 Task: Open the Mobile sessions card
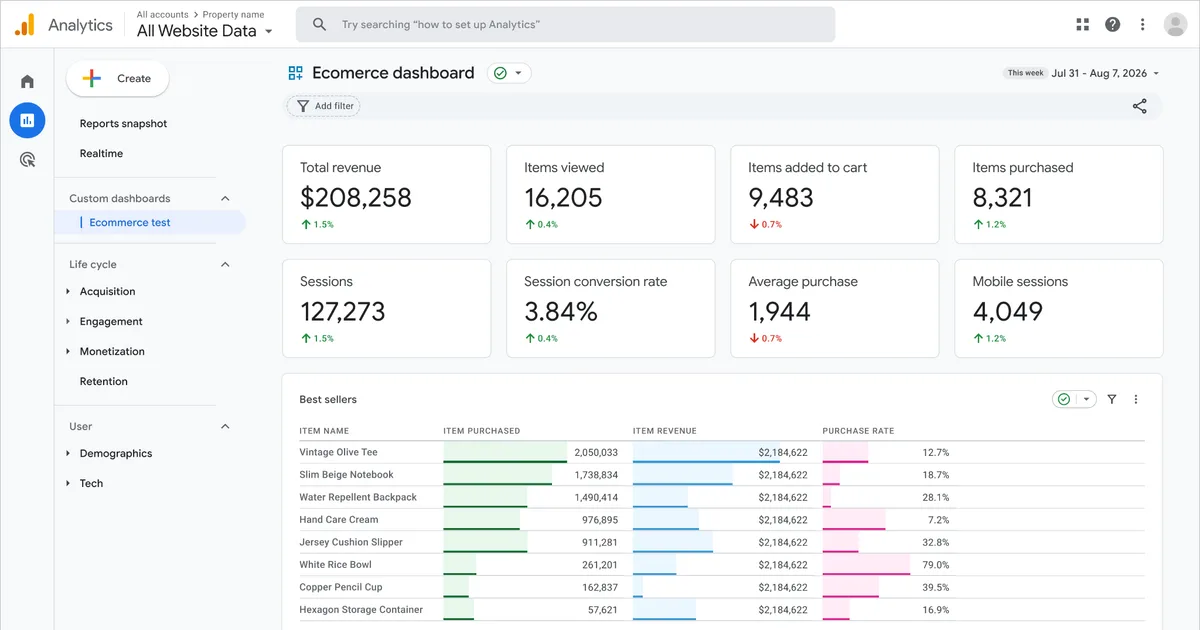pos(1059,308)
